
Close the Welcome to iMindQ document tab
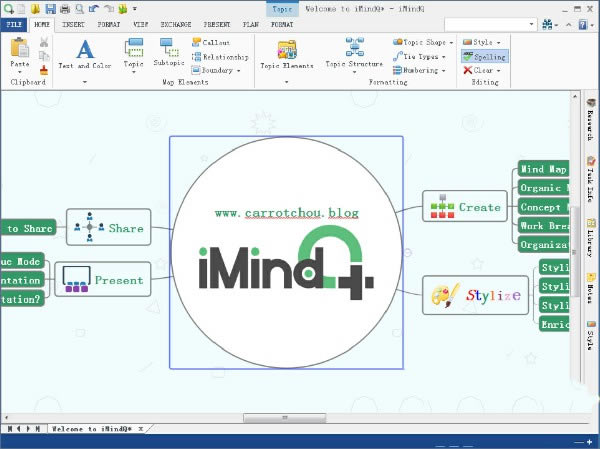[141, 429]
